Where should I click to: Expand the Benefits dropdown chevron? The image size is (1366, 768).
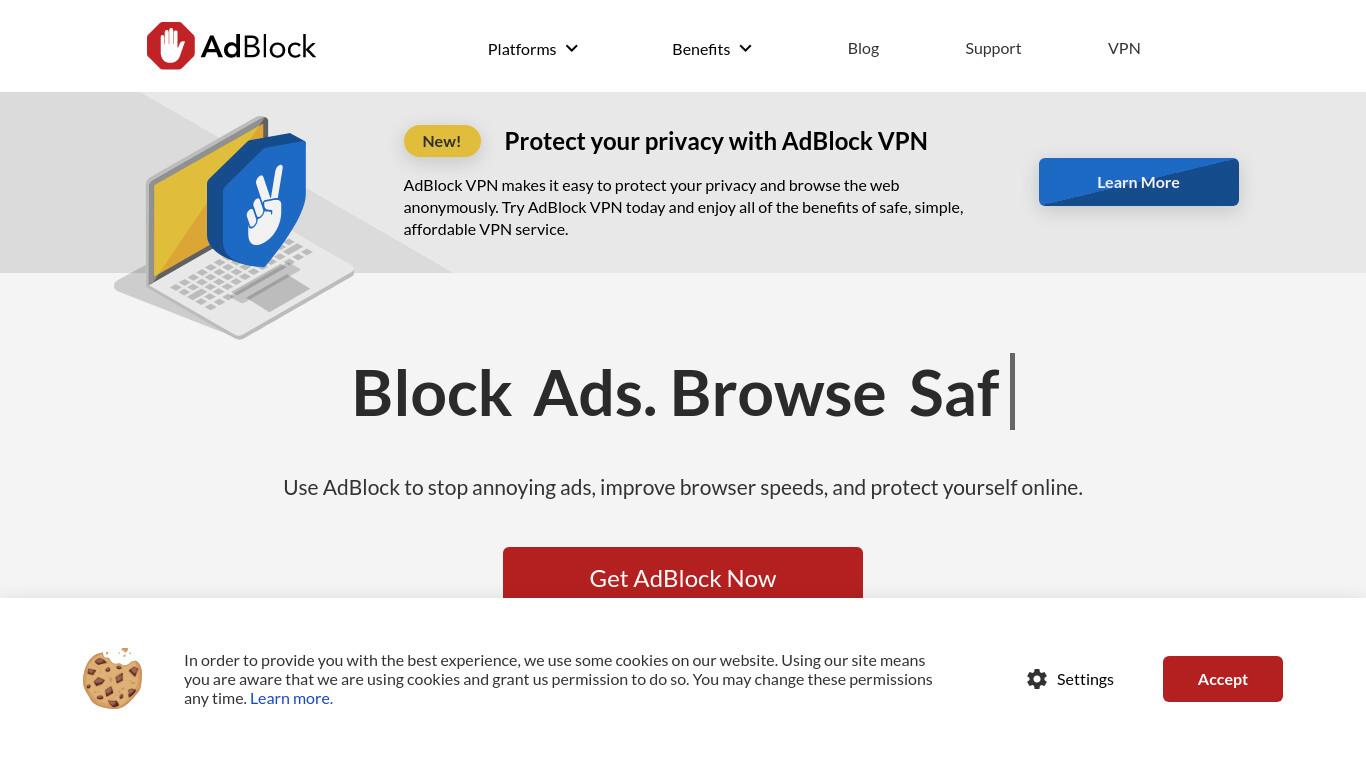(745, 48)
